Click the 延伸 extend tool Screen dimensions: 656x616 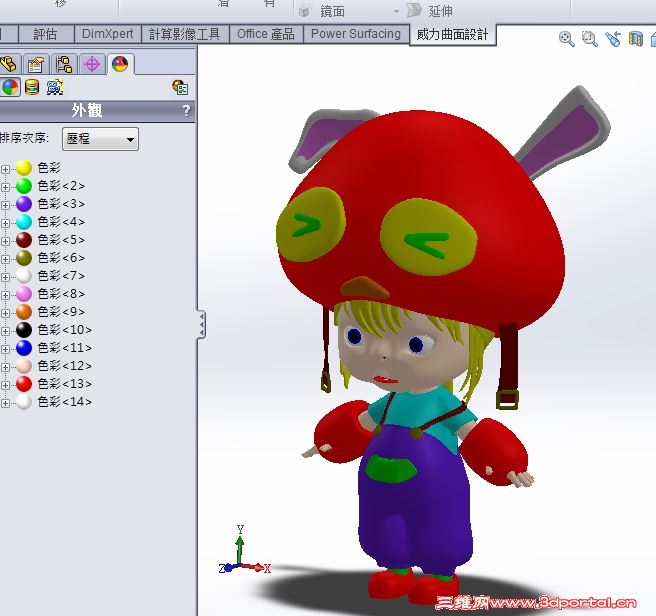430,11
